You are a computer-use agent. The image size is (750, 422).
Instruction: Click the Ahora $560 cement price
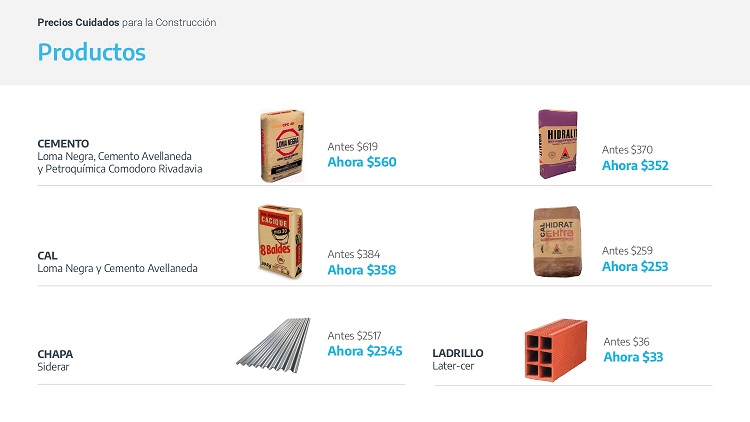[362, 162]
